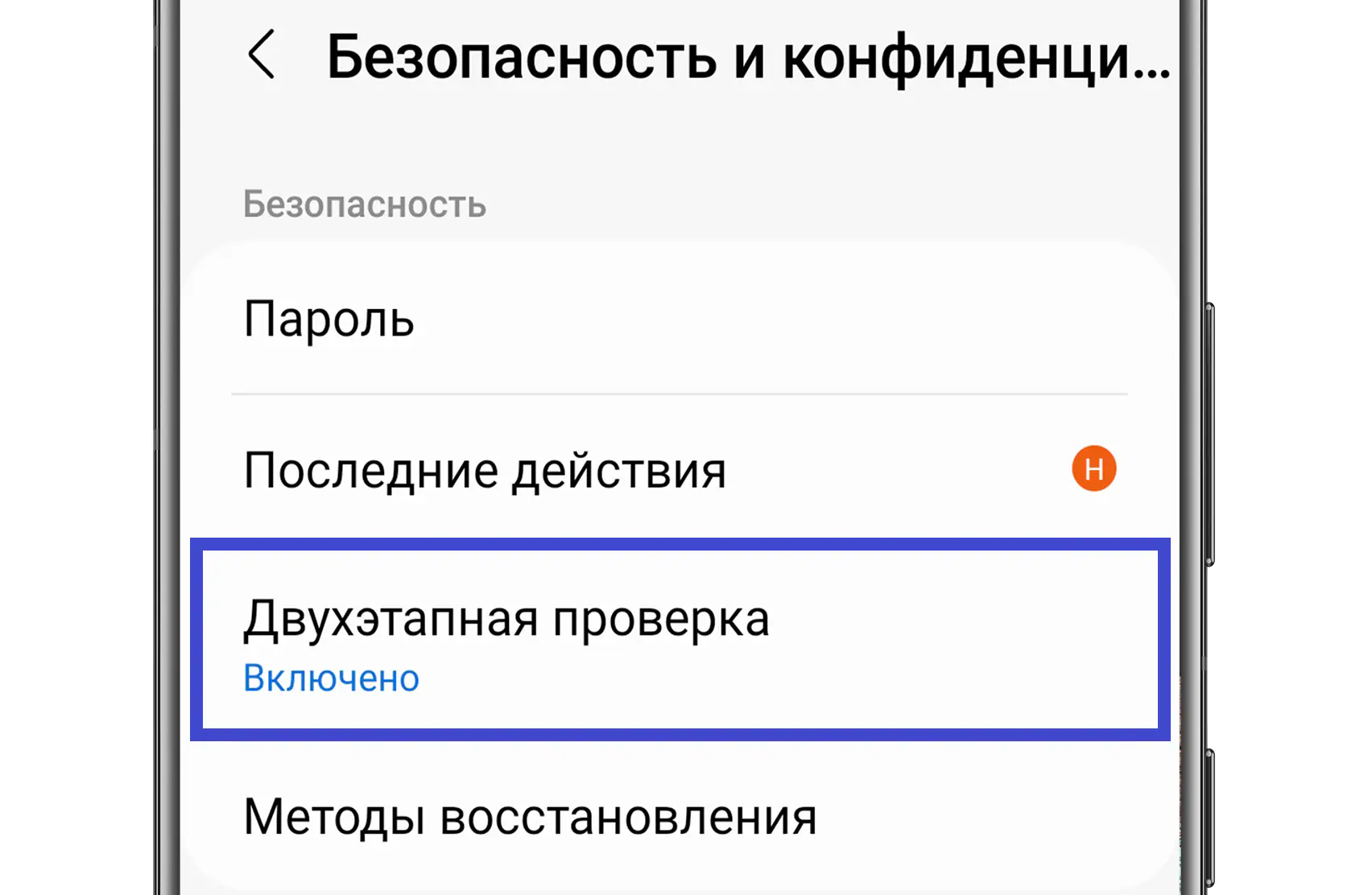Image resolution: width=1372 pixels, height=895 pixels.
Task: Click the word восстановления in bottom row
Action: point(629,818)
